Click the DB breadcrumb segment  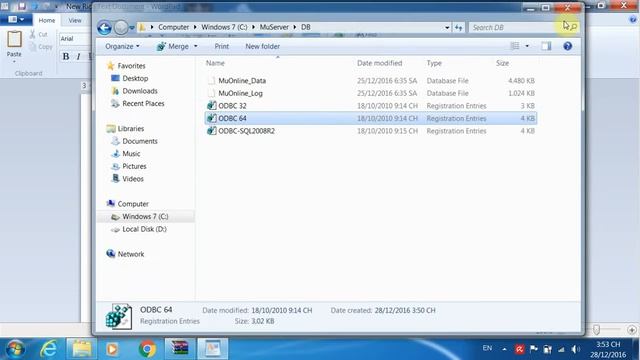pos(306,27)
